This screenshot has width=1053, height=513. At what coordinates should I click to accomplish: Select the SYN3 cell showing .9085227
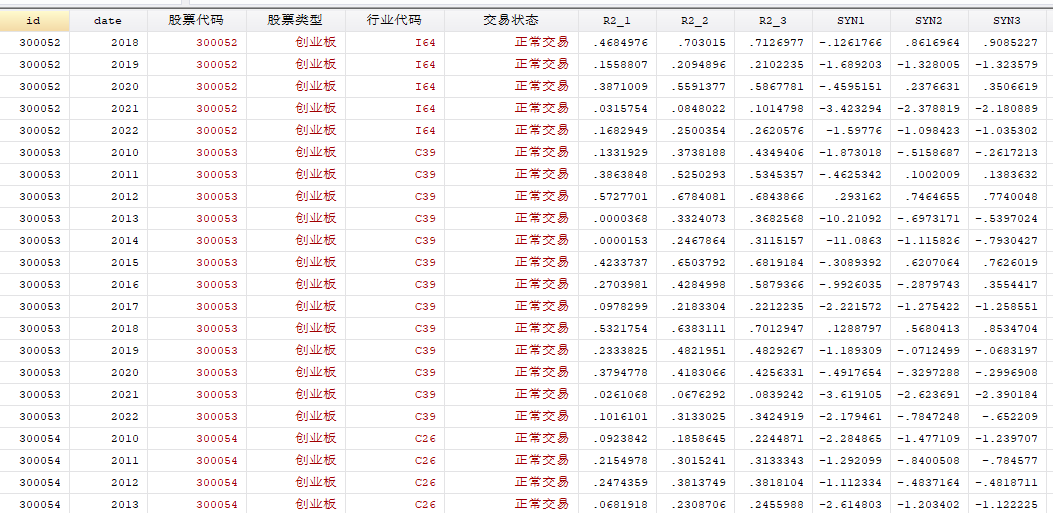pos(1009,42)
